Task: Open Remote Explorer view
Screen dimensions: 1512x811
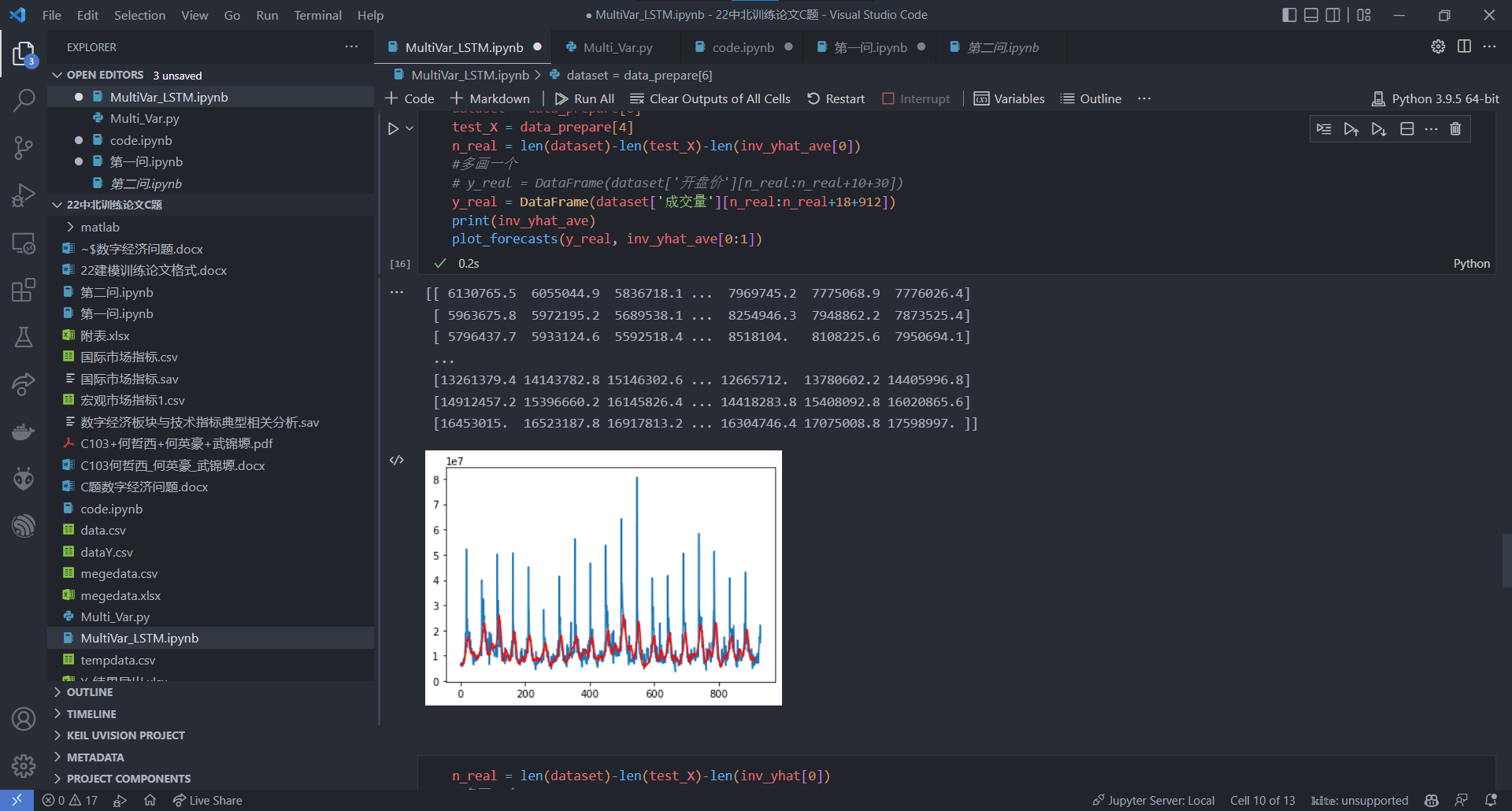Action: 24,243
